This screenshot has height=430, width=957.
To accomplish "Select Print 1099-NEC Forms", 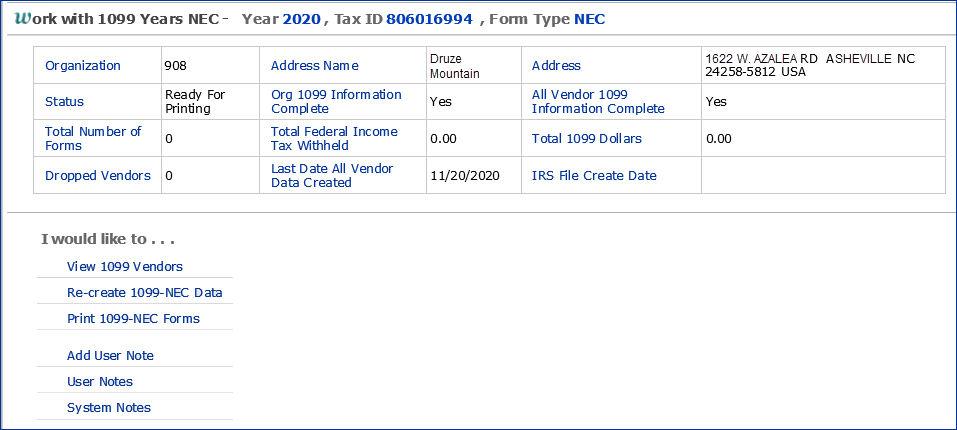I will [133, 319].
